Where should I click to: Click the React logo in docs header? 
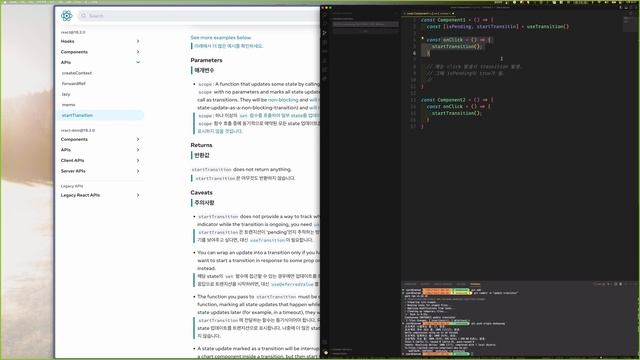(67, 16)
